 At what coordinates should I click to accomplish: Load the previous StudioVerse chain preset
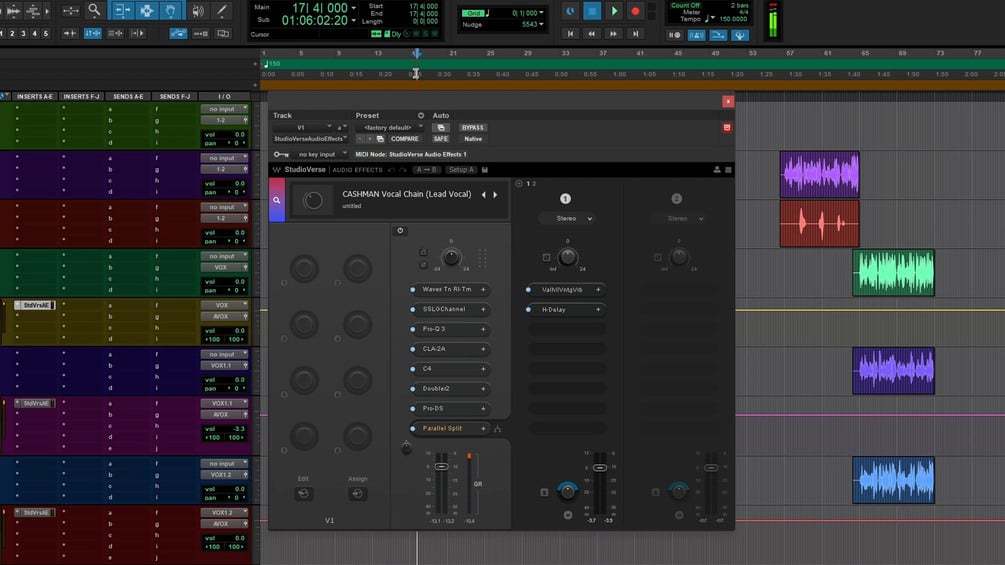coord(484,195)
